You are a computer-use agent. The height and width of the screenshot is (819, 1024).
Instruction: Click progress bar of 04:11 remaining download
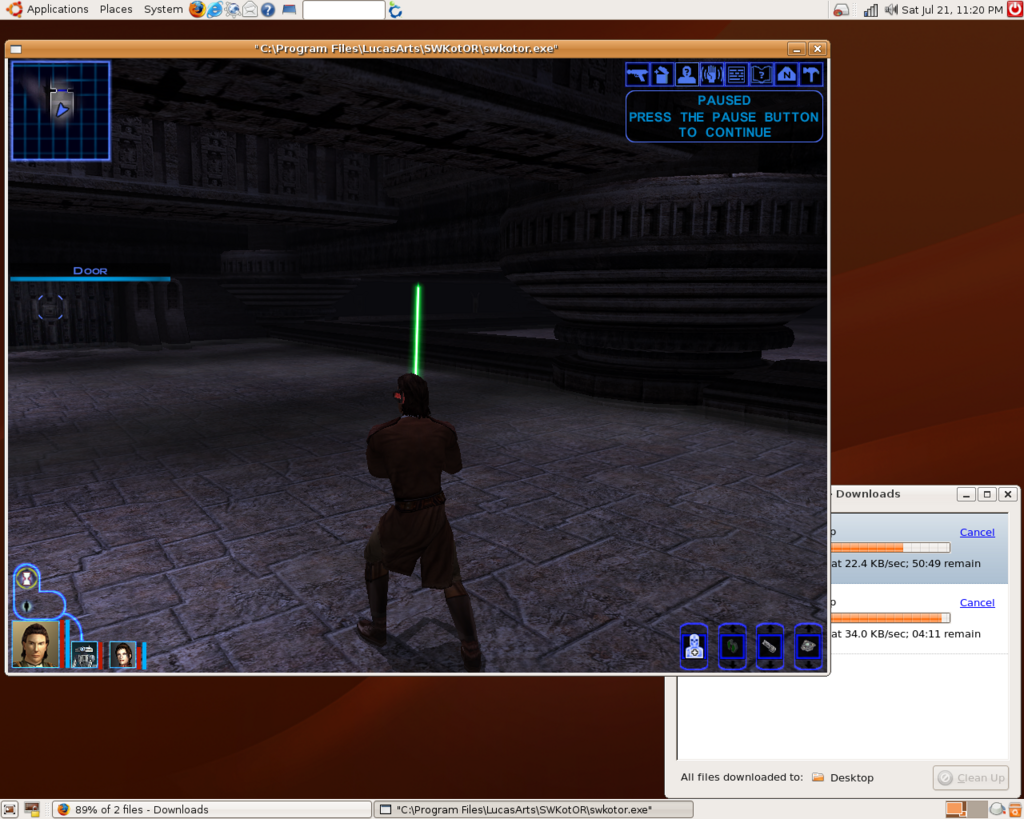point(891,618)
